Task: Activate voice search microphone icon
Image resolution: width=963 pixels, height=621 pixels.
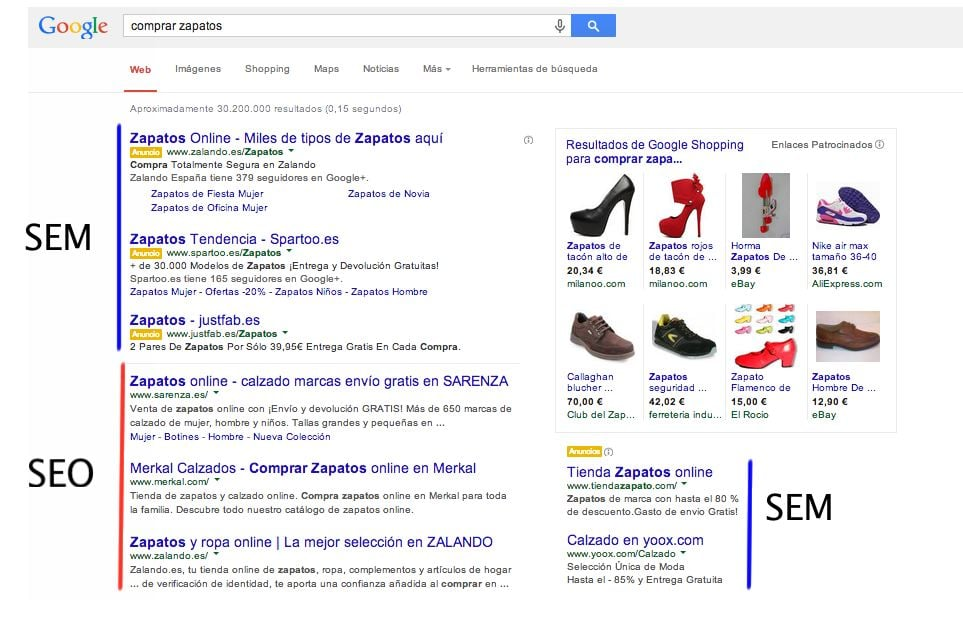Action: pyautogui.click(x=559, y=26)
